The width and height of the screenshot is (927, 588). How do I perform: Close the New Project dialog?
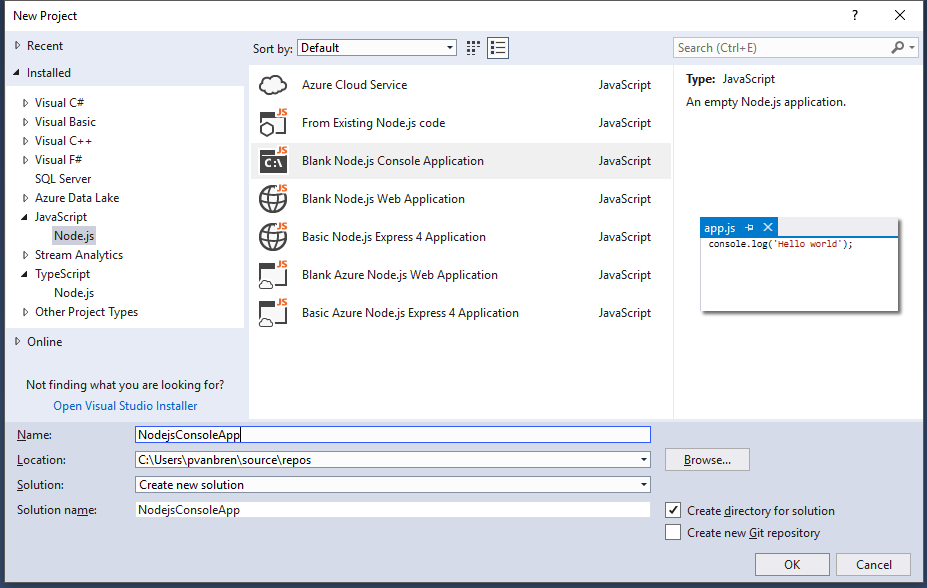coord(900,15)
